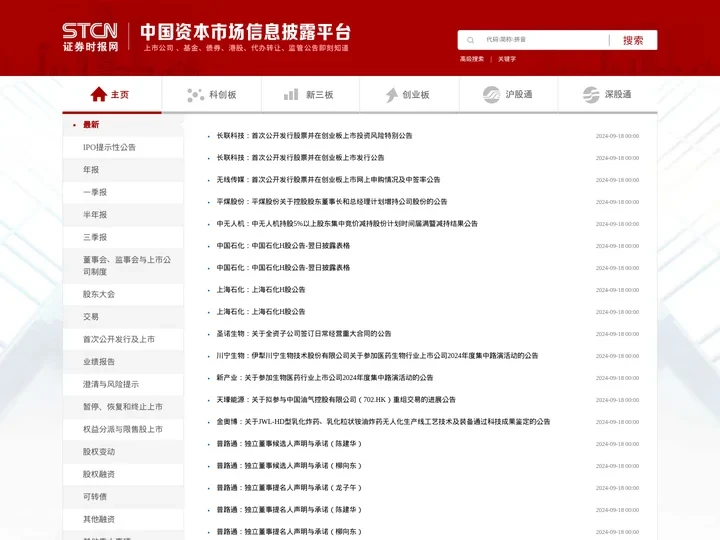Click the 科创板 dots icon
720x540 pixels.
[x=195, y=95]
